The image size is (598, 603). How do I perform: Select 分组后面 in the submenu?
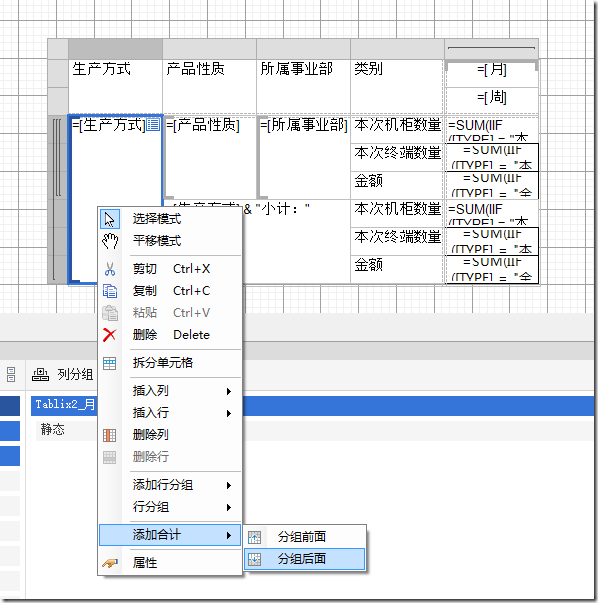coord(305,559)
